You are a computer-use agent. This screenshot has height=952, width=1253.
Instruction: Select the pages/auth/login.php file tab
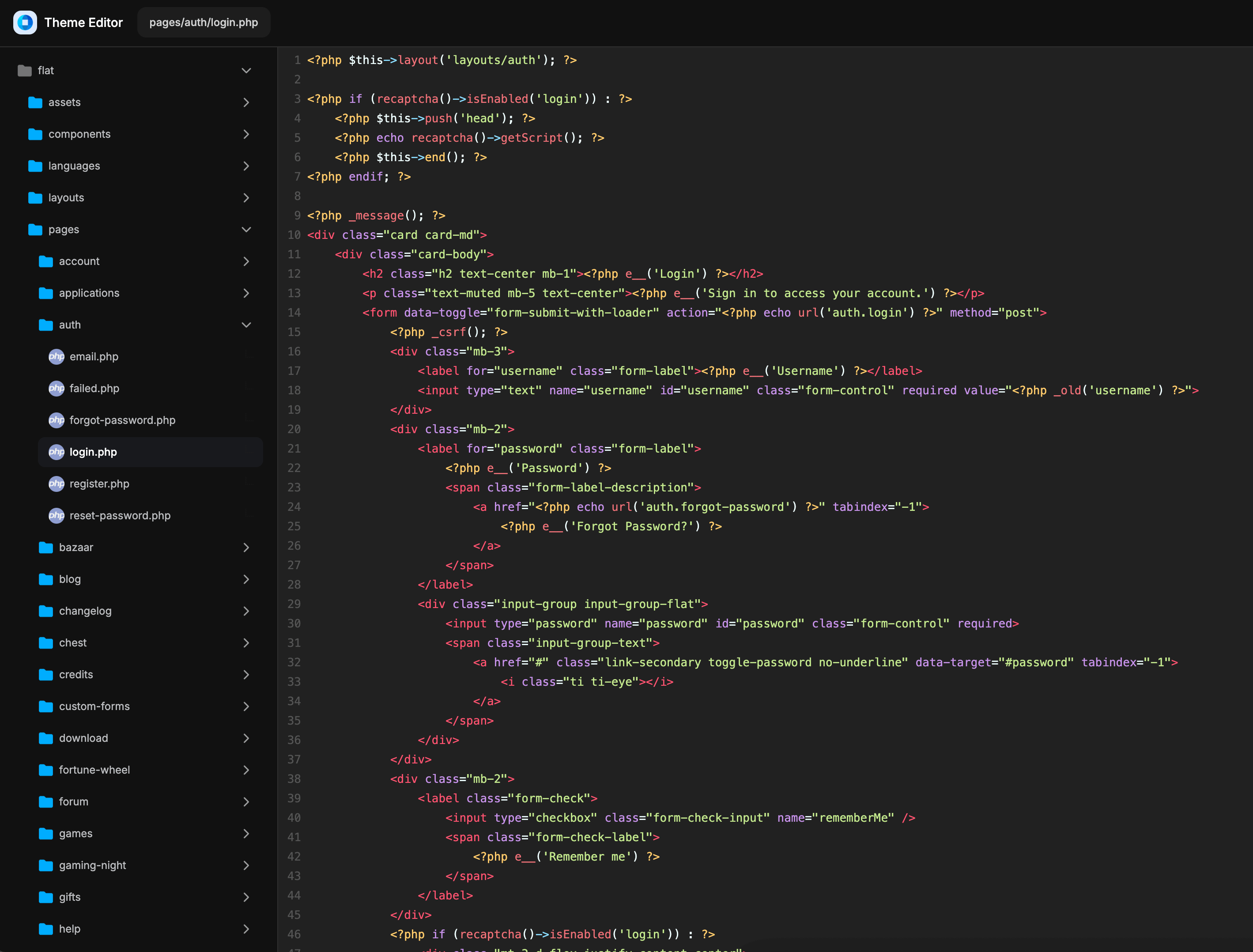[x=204, y=23]
